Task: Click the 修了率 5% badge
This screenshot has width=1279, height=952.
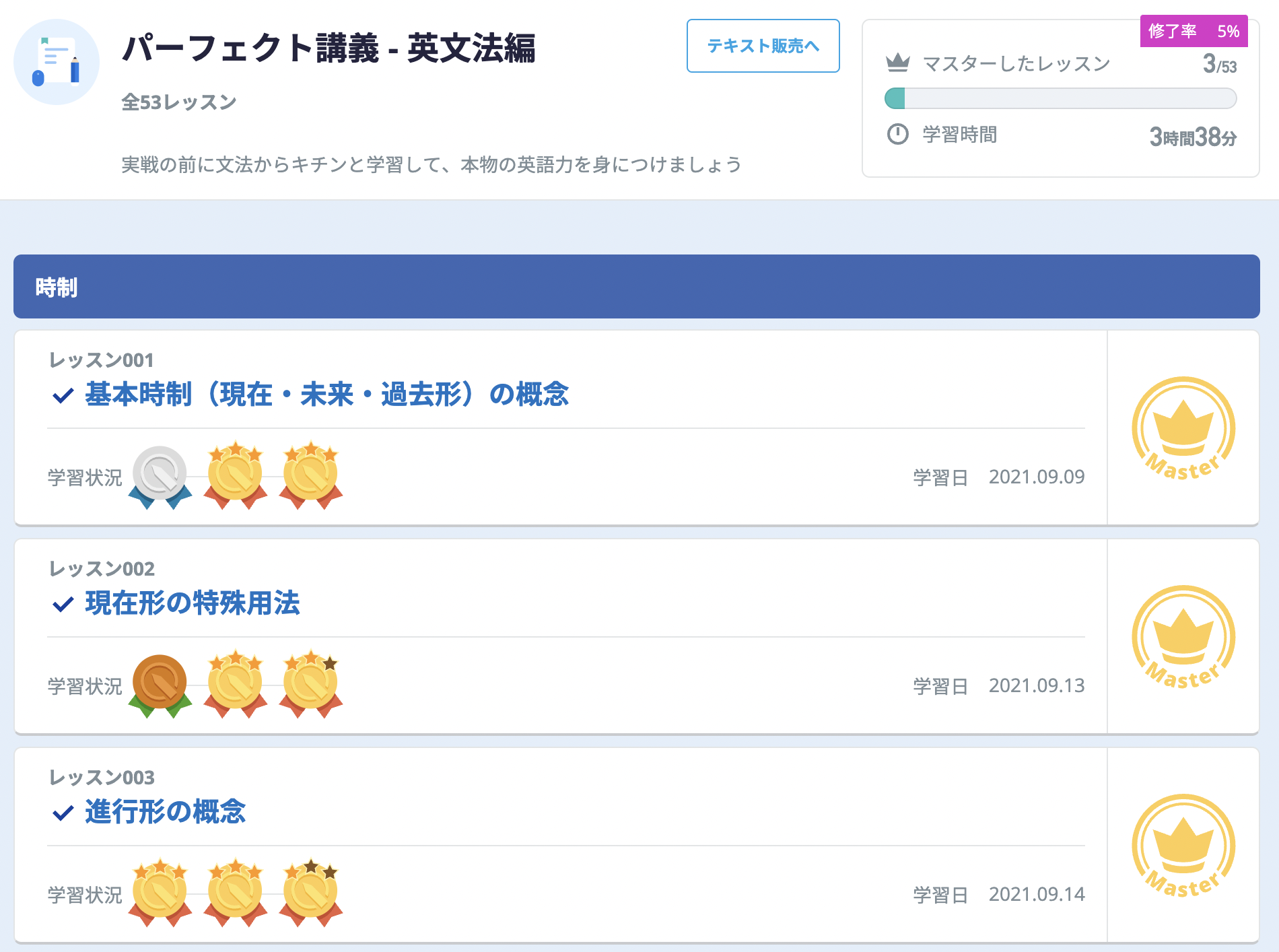Action: pyautogui.click(x=1194, y=31)
